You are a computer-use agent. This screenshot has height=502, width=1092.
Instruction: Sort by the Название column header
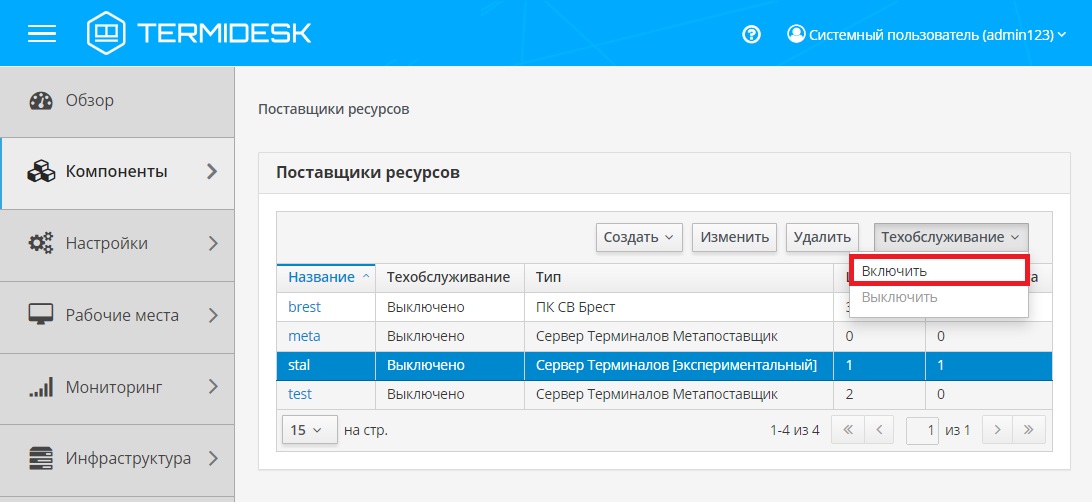coord(322,277)
